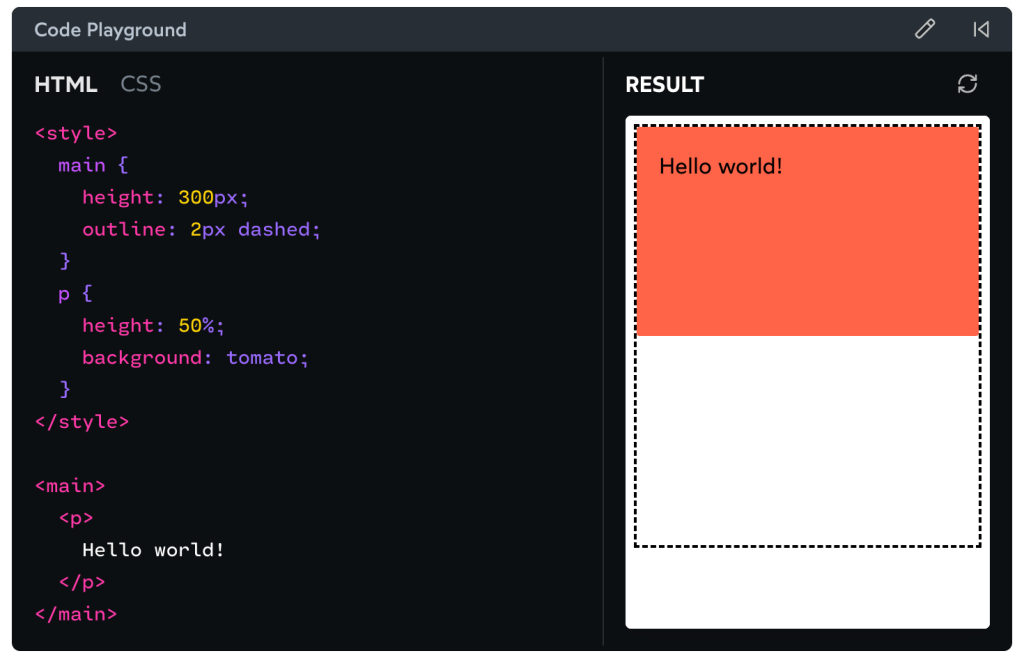Place cursor on the opening <style> tag
The image size is (1024, 658).
pyautogui.click(x=76, y=133)
